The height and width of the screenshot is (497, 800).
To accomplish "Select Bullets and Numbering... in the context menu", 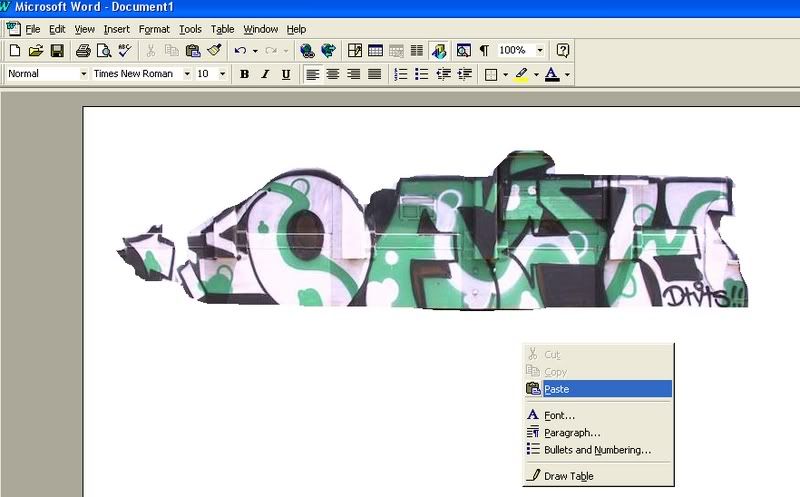I will (x=597, y=450).
